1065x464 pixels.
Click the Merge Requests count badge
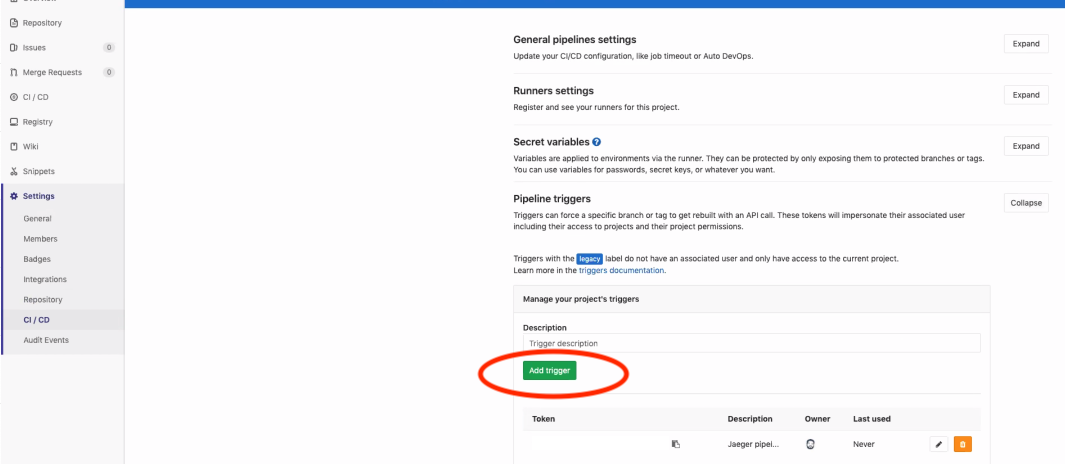tap(109, 73)
